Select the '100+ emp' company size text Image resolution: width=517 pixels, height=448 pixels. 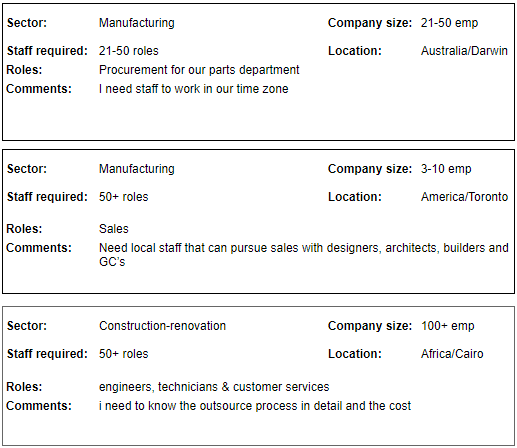[447, 326]
